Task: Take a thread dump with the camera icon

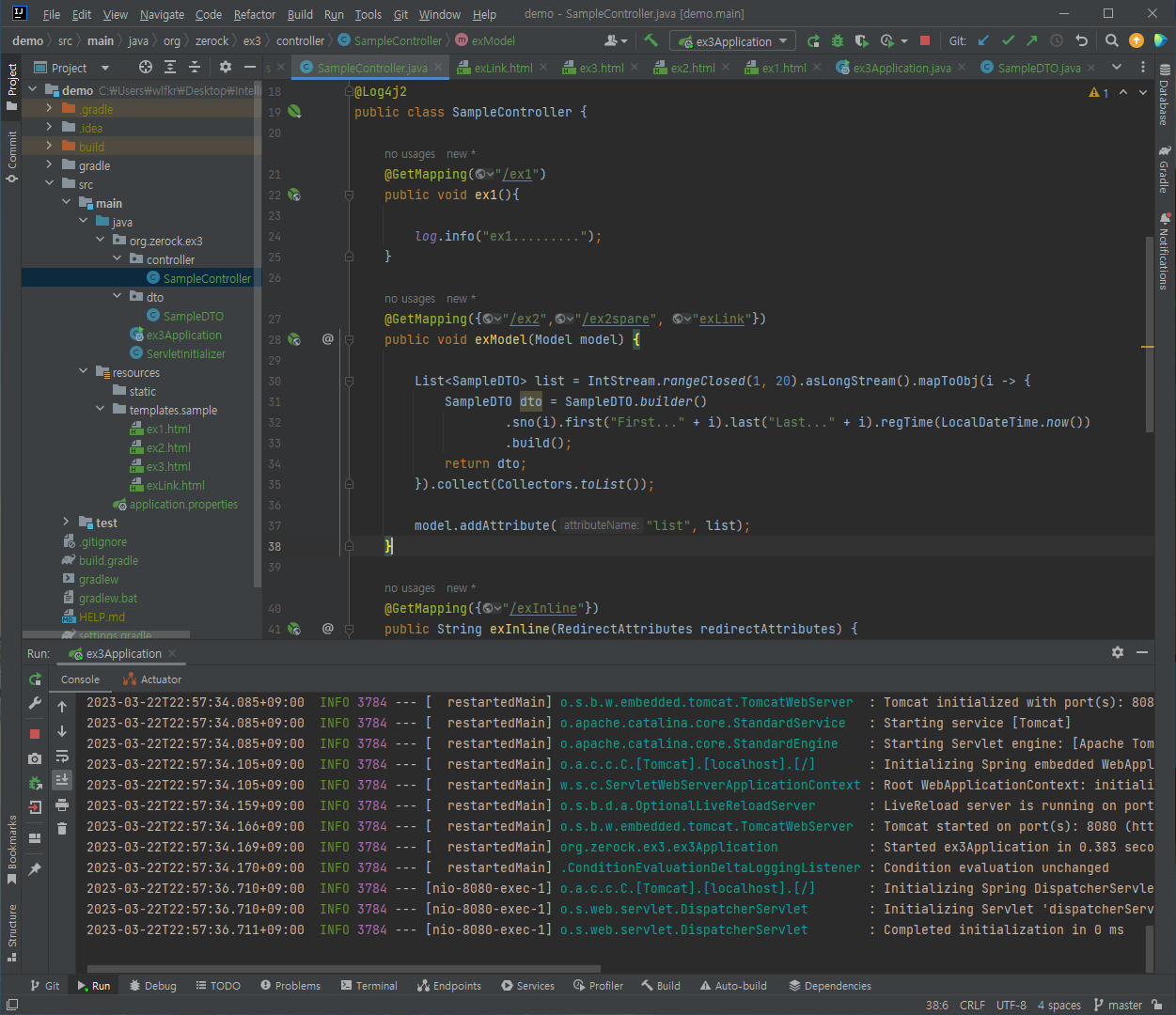Action: 35,758
